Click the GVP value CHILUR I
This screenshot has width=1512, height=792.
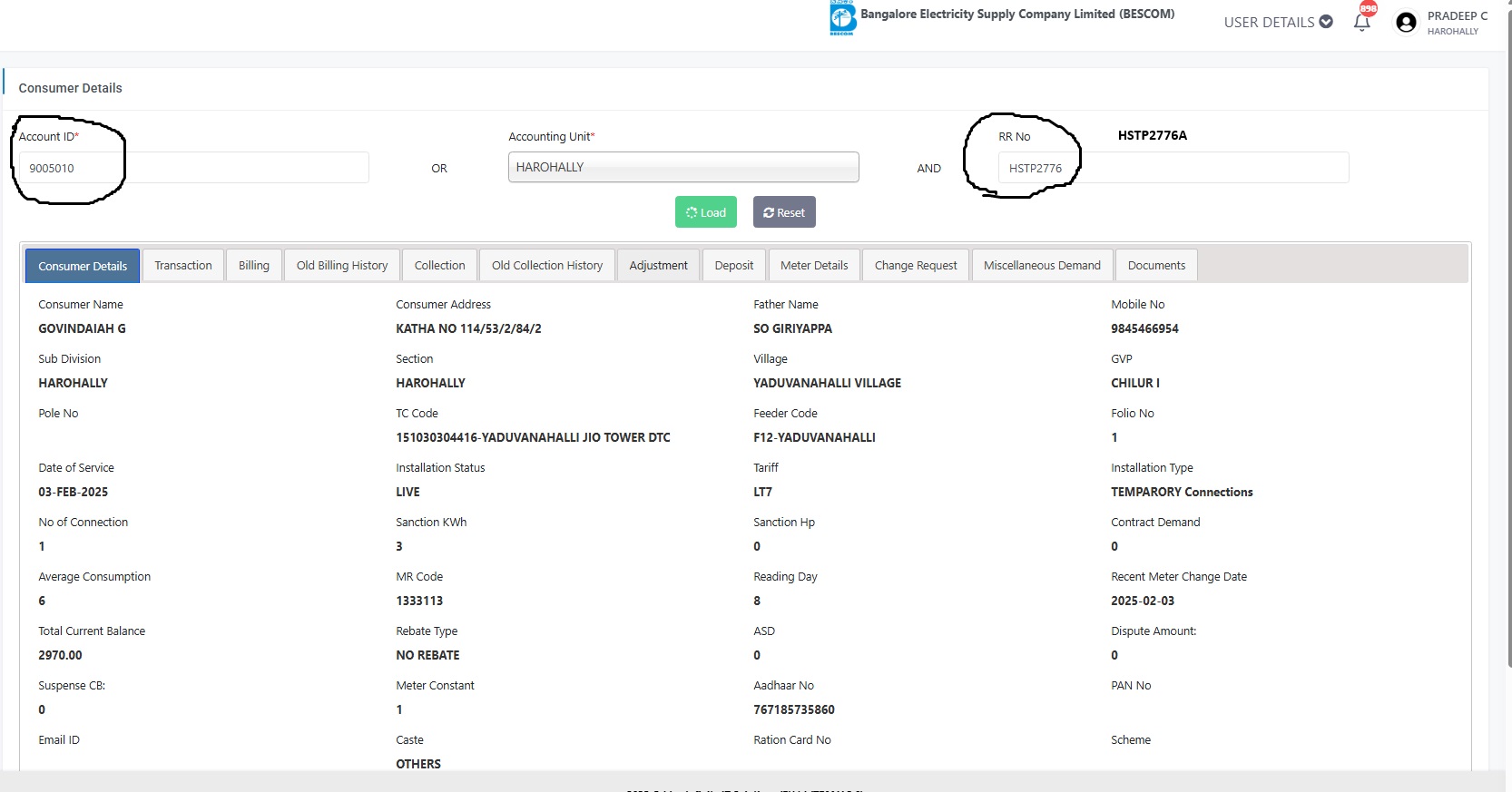1135,383
